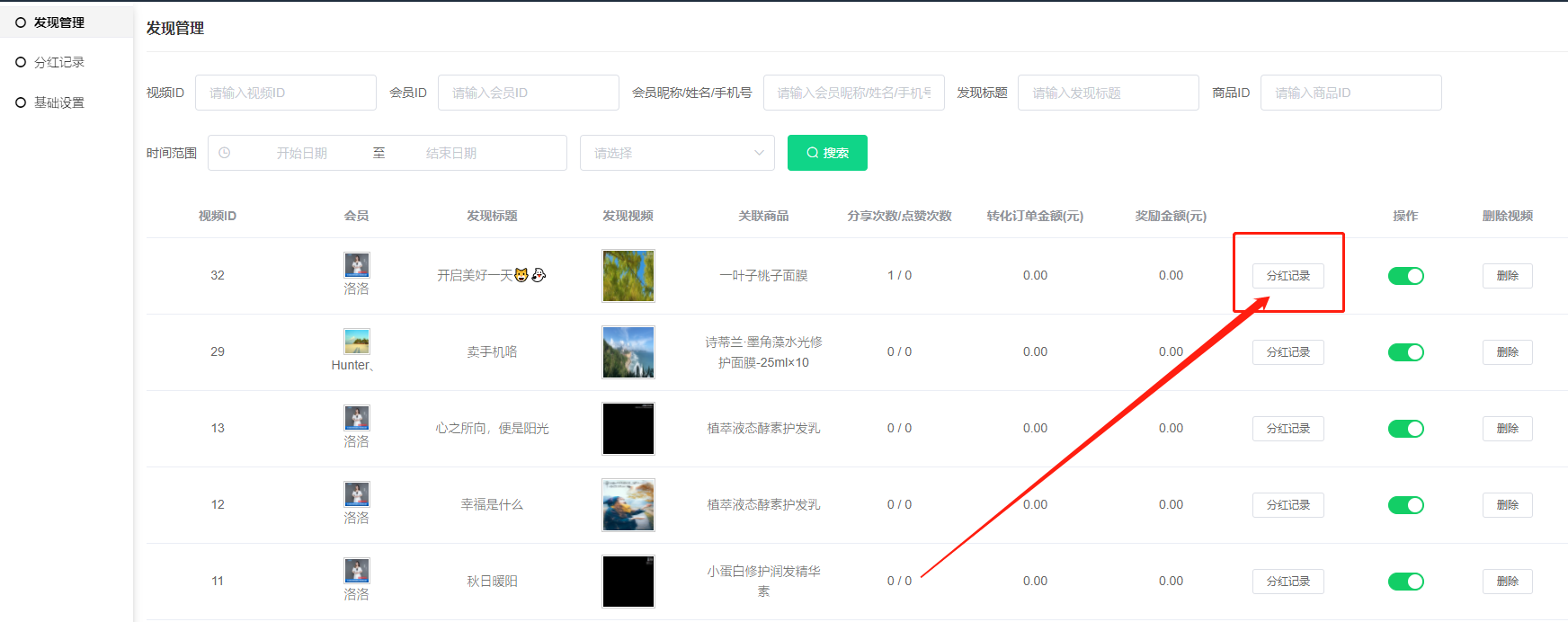Click the 分享次数/点赞次数 column header
Viewport: 1568px width, 622px height.
[x=899, y=216]
